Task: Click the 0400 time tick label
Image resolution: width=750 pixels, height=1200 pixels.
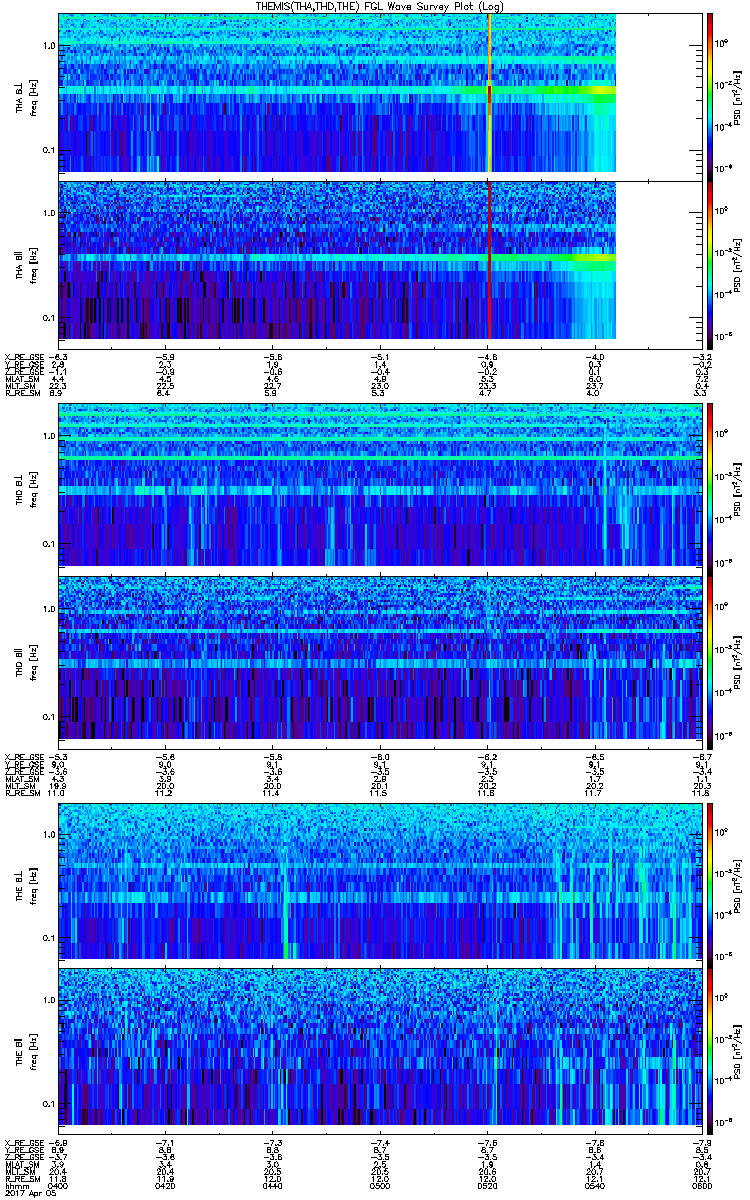Action: (x=59, y=1184)
